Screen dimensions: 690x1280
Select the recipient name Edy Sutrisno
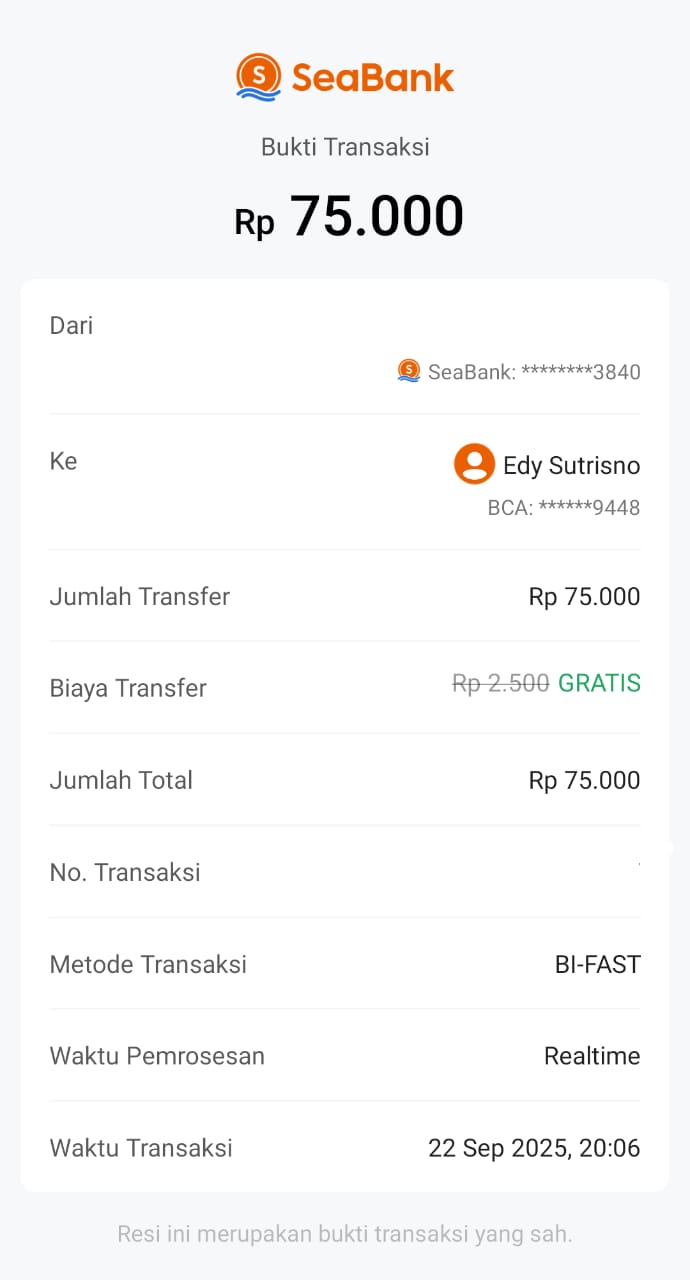click(571, 466)
